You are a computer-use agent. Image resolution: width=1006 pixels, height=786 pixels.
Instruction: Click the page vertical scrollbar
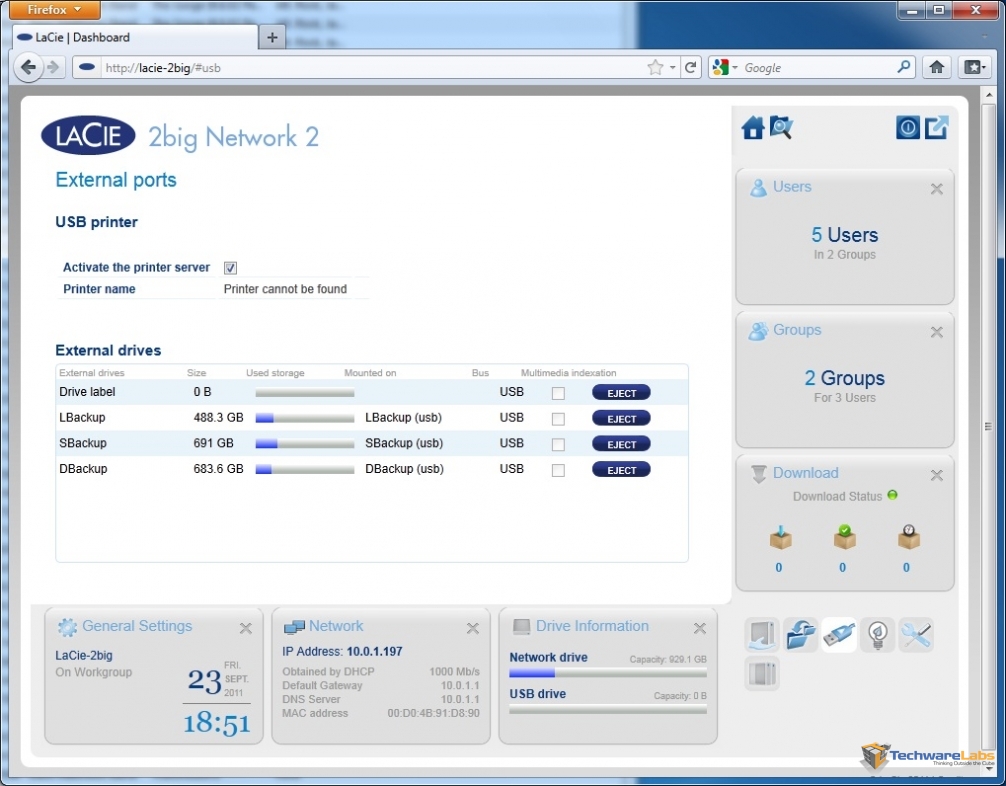tap(988, 427)
